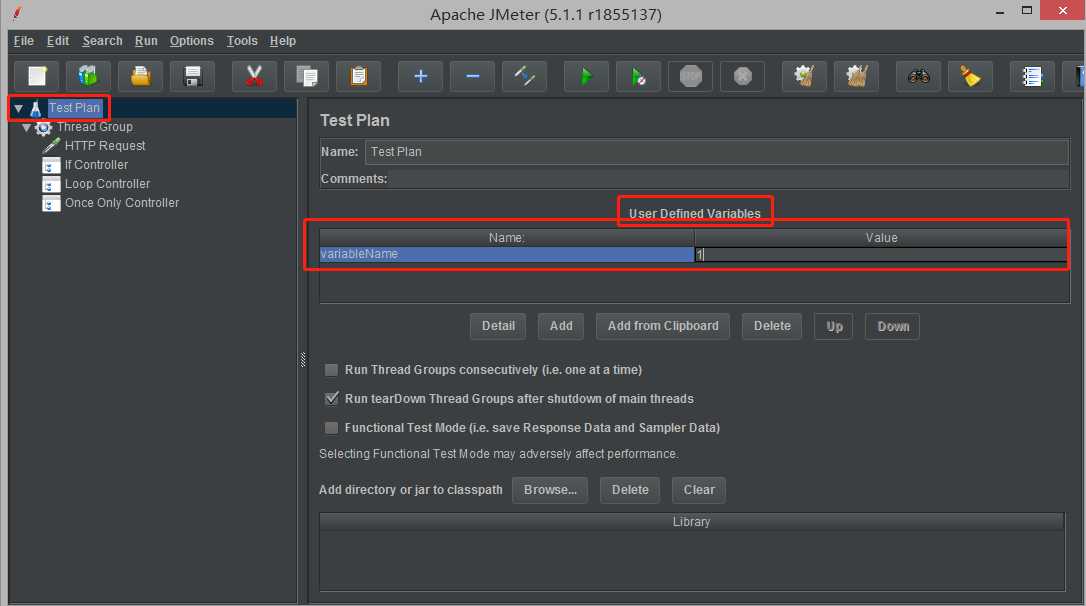Image resolution: width=1086 pixels, height=606 pixels.
Task: Expand all nodes with plus icon
Action: tap(420, 76)
